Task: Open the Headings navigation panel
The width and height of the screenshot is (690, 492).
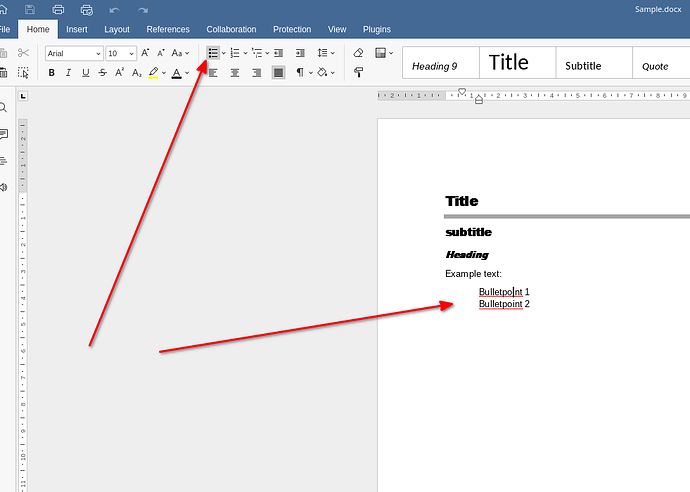Action: tap(3, 161)
